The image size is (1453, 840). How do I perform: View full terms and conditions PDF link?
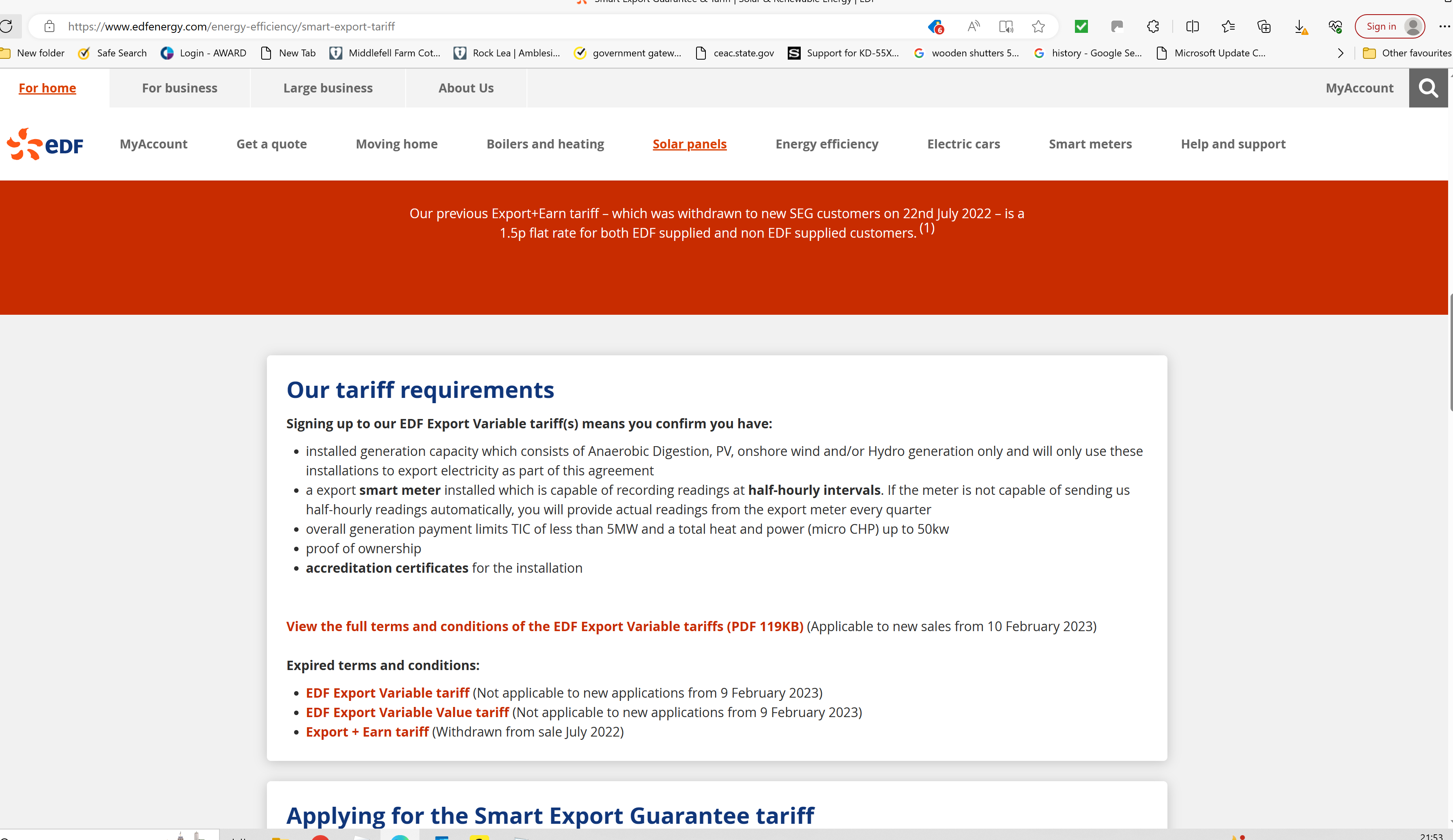[545, 627]
